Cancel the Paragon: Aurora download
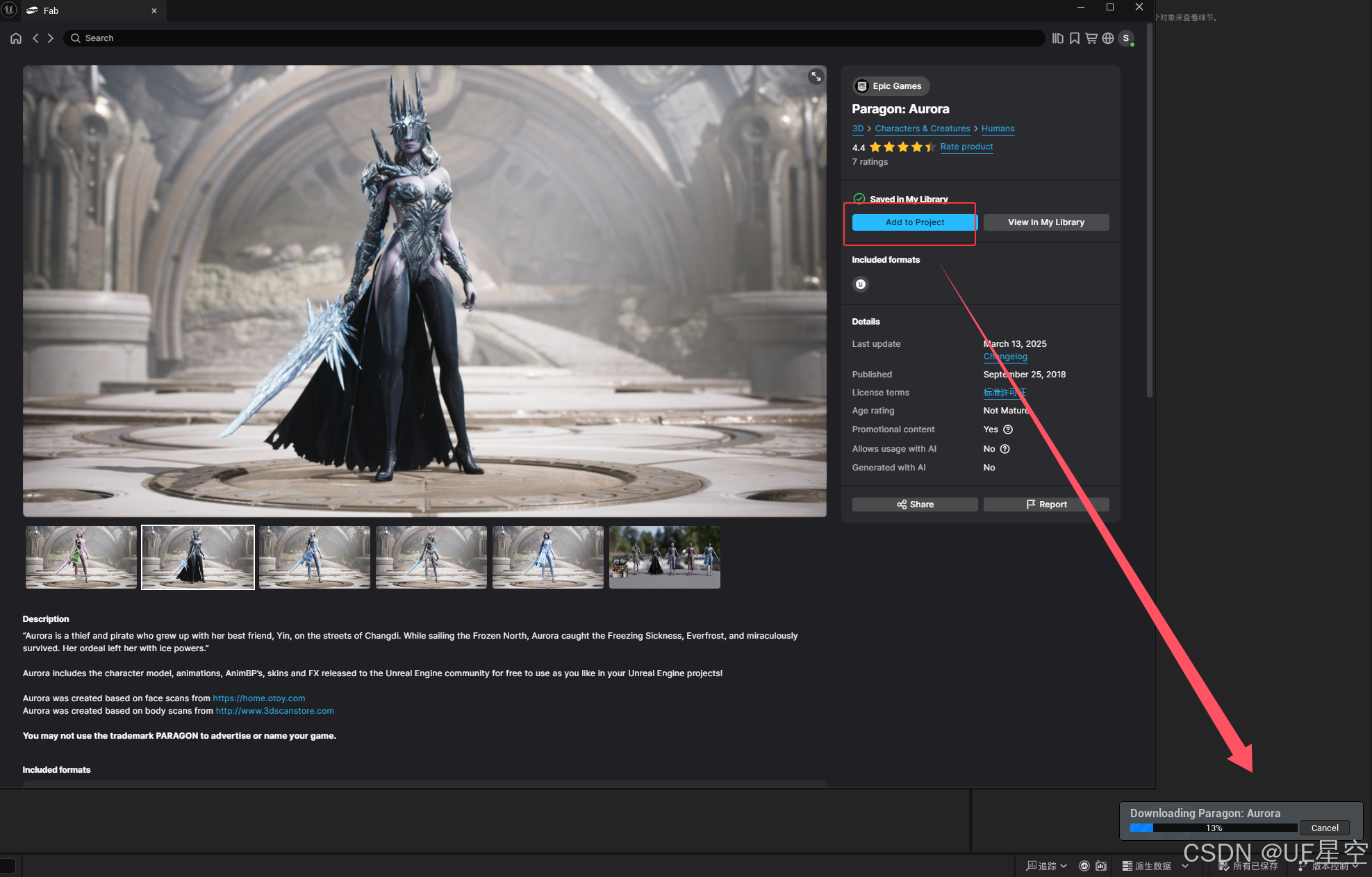 1325,828
